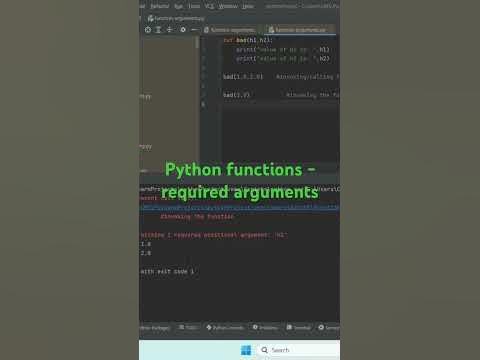Click the Expand All icon in project toolbar
The image size is (480, 360).
tap(159, 30)
